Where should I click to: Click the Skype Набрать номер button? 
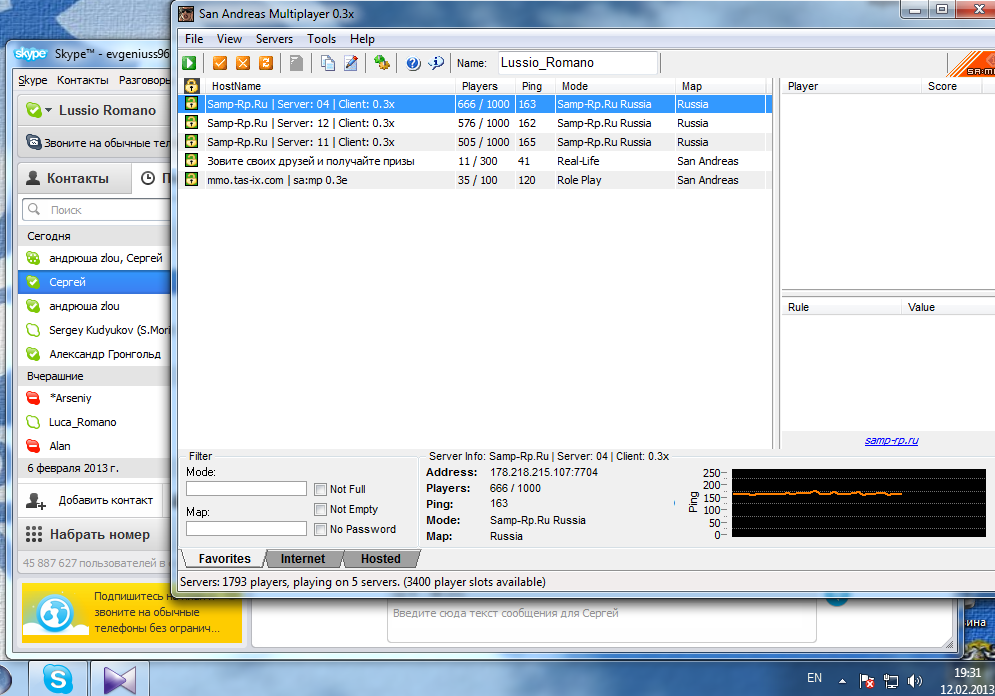coord(94,534)
